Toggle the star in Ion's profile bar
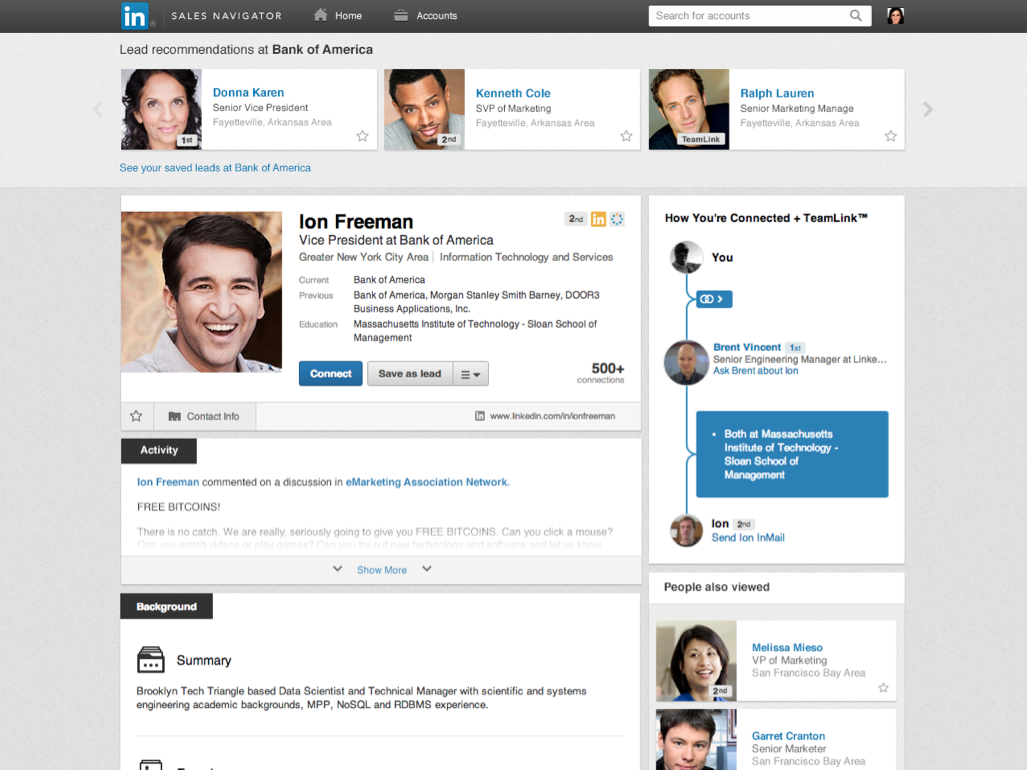This screenshot has height=770, width=1027. click(136, 416)
